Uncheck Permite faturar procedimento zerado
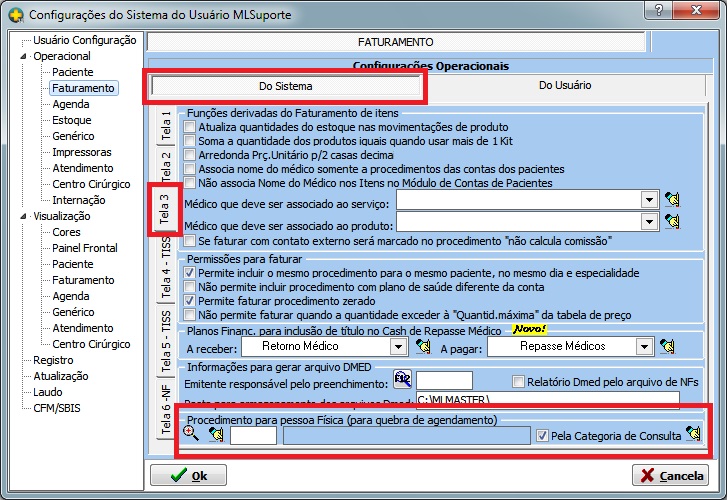Screen dimensions: 727x500 [x=190, y=300]
